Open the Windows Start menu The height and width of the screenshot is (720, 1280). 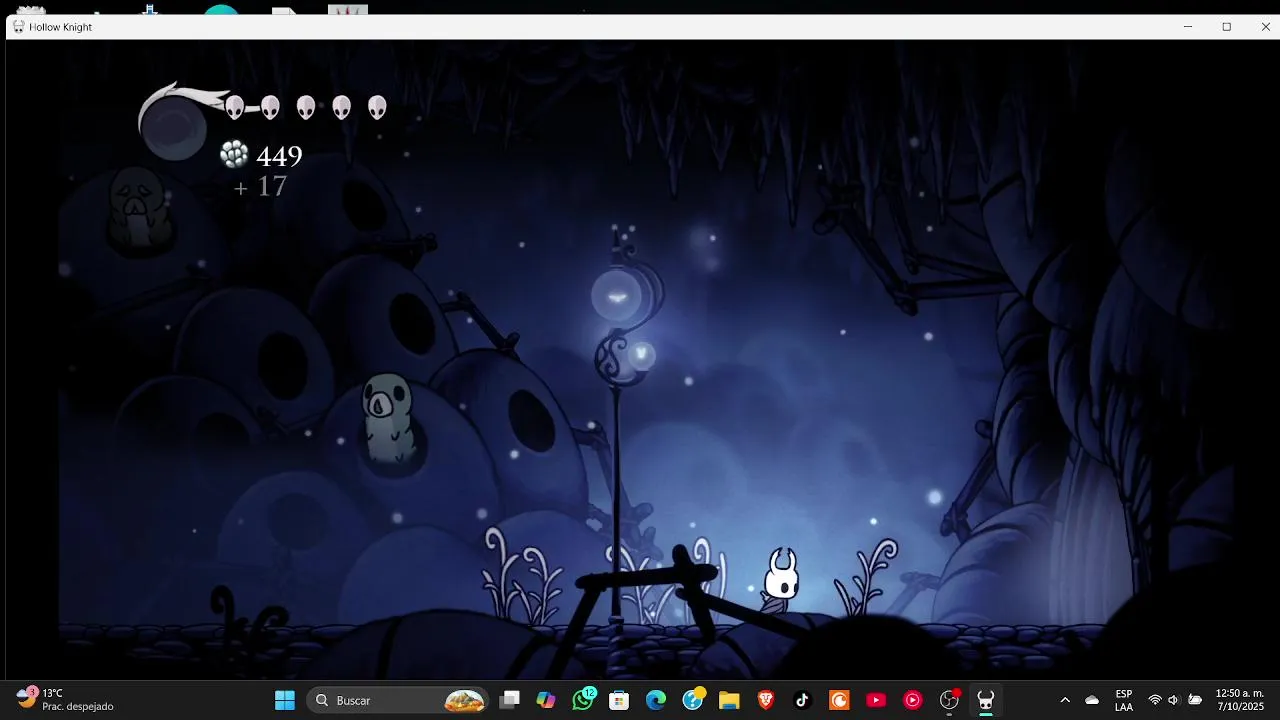[285, 700]
